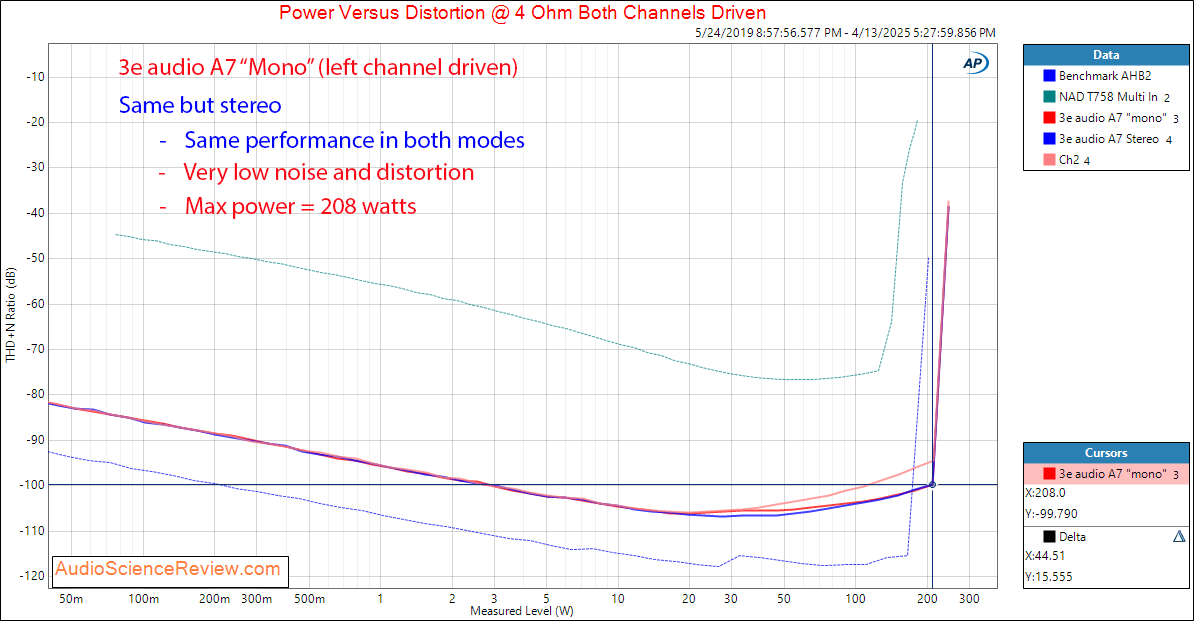This screenshot has height=621, width=1194.
Task: Click cursor X:208.0 value
Action: (x=1046, y=493)
